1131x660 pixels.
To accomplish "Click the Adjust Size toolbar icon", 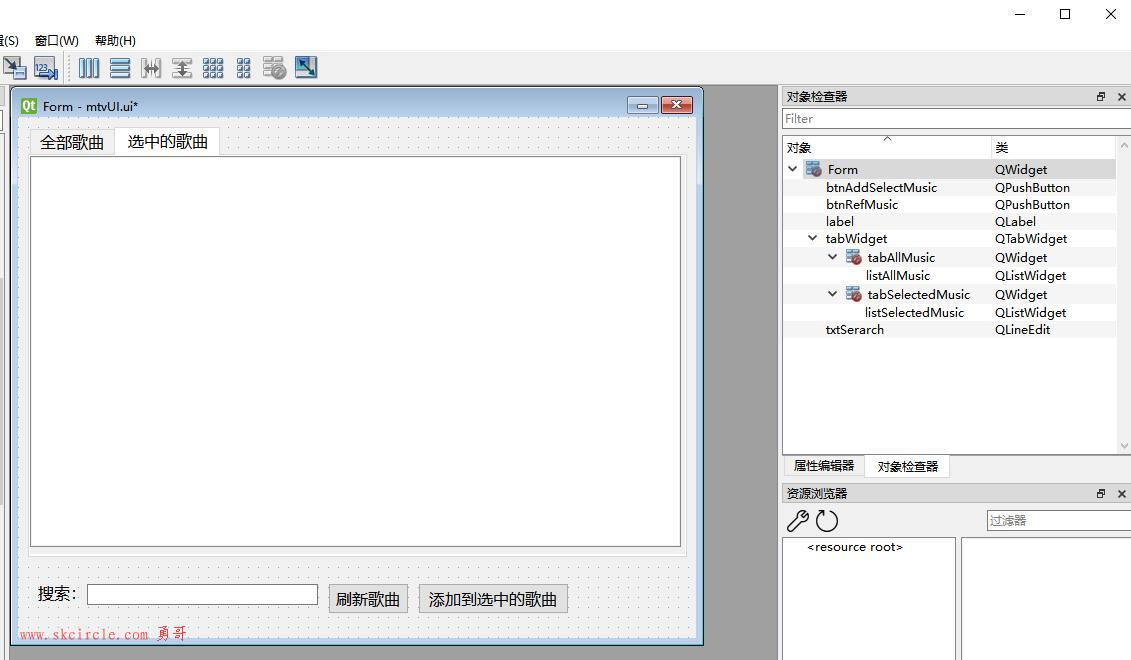I will coord(306,68).
